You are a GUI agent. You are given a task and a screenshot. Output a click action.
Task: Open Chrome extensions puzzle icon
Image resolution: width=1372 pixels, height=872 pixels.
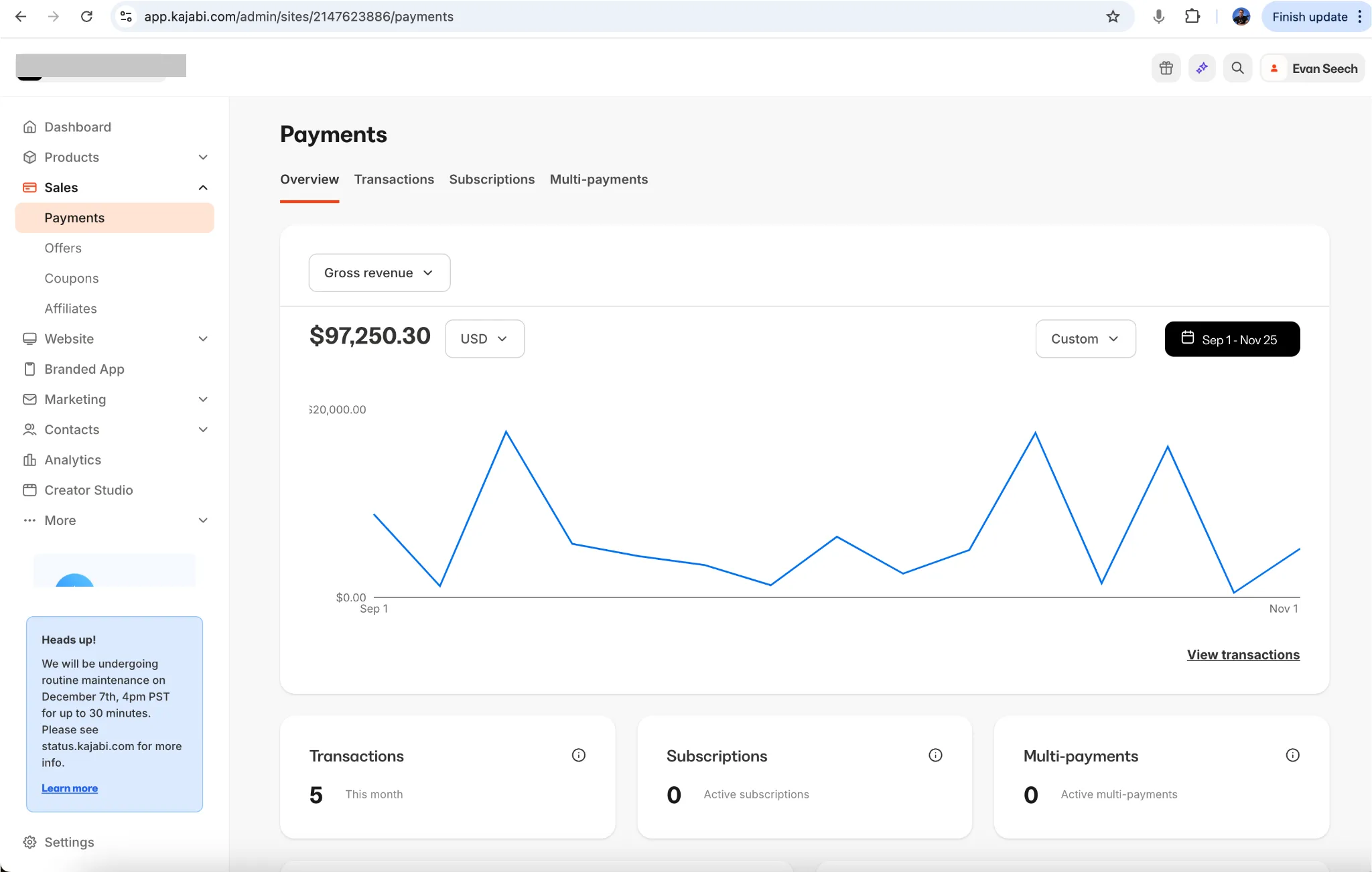(x=1192, y=17)
